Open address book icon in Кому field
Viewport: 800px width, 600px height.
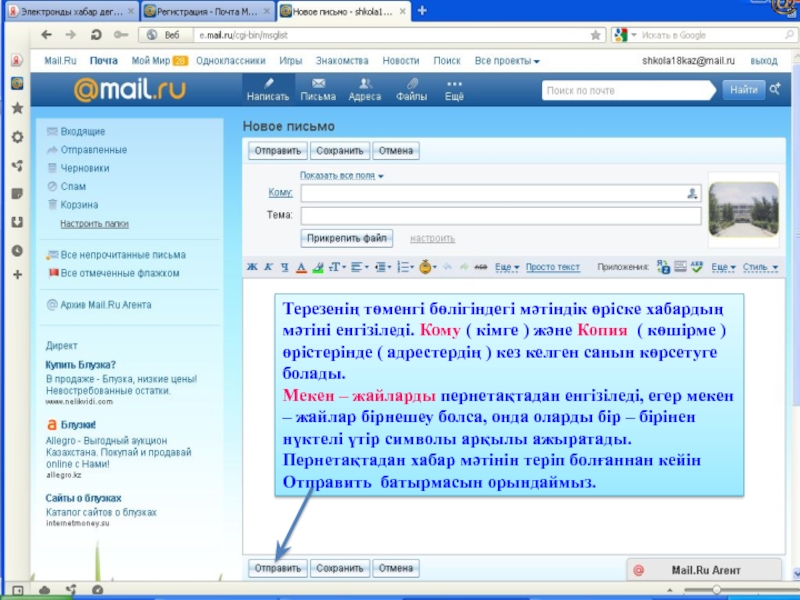coord(691,194)
